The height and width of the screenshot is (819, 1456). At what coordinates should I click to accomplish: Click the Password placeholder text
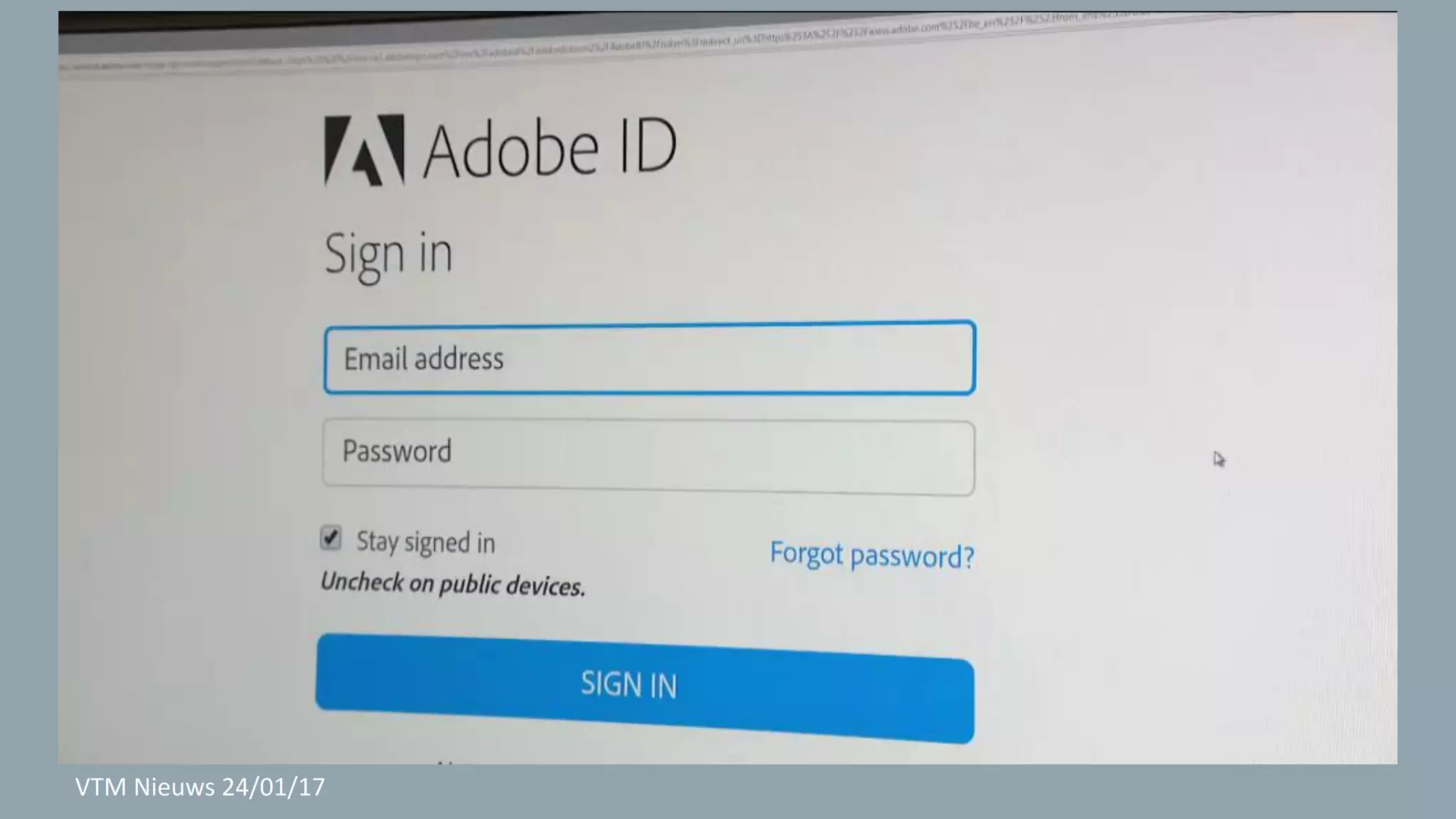(397, 451)
